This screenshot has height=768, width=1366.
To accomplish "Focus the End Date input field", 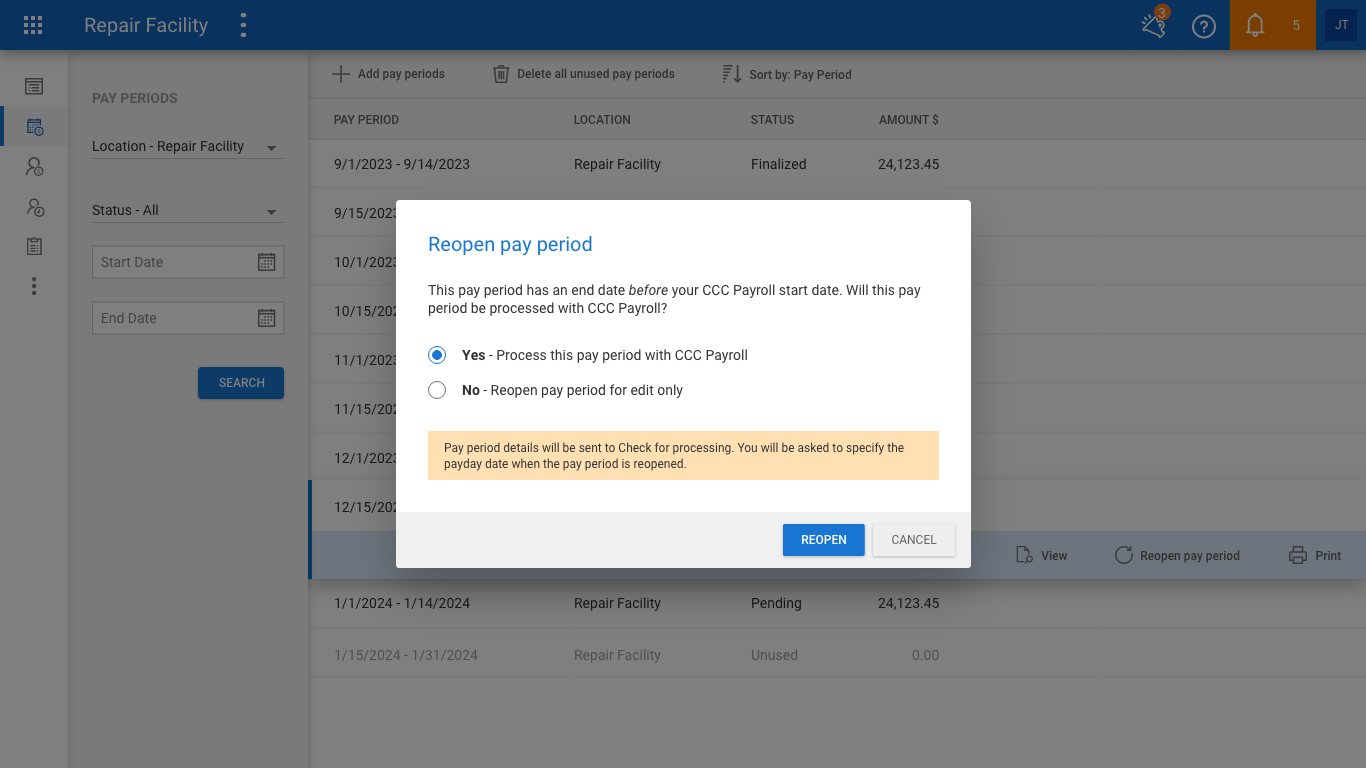I will point(188,318).
